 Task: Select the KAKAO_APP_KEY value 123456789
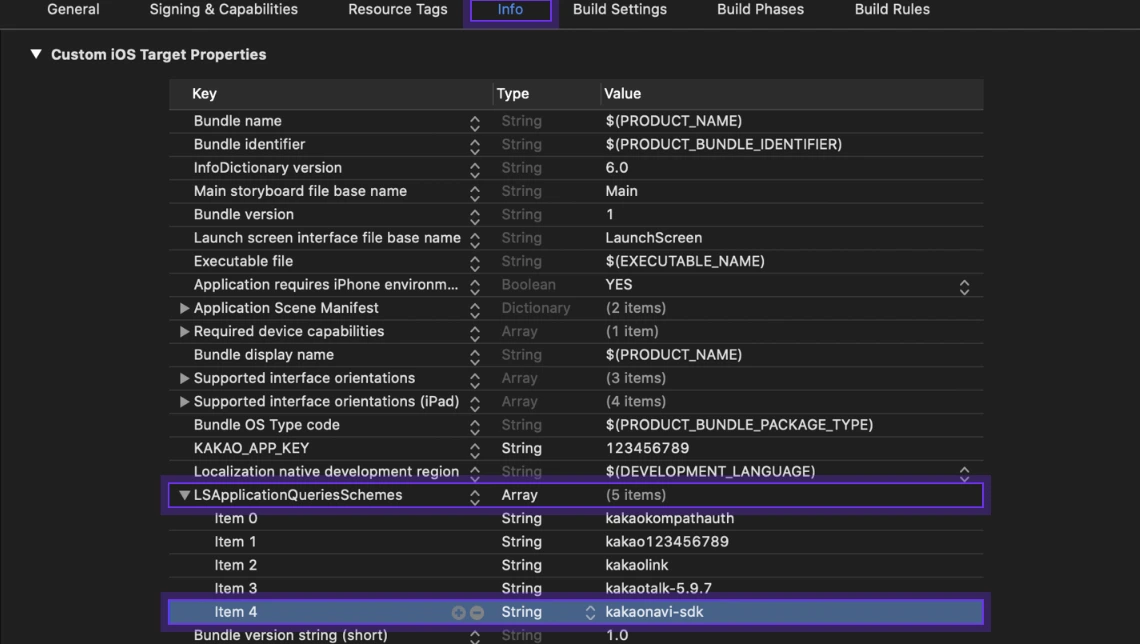(647, 448)
